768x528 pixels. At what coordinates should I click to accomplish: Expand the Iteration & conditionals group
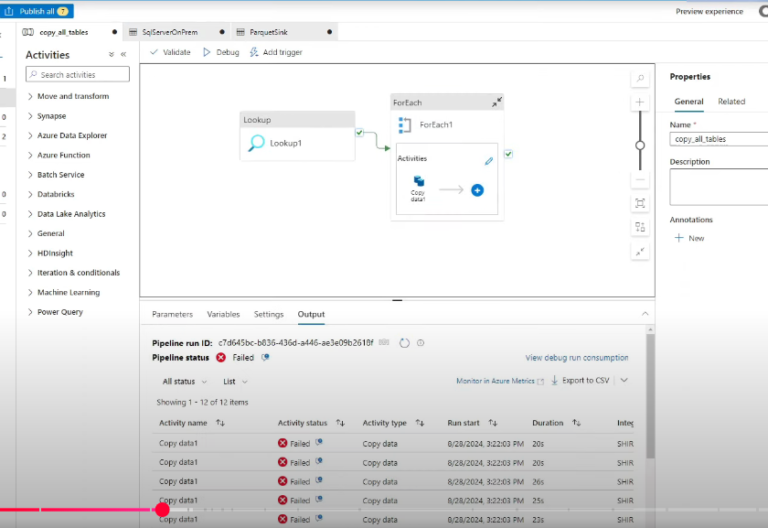coord(78,272)
